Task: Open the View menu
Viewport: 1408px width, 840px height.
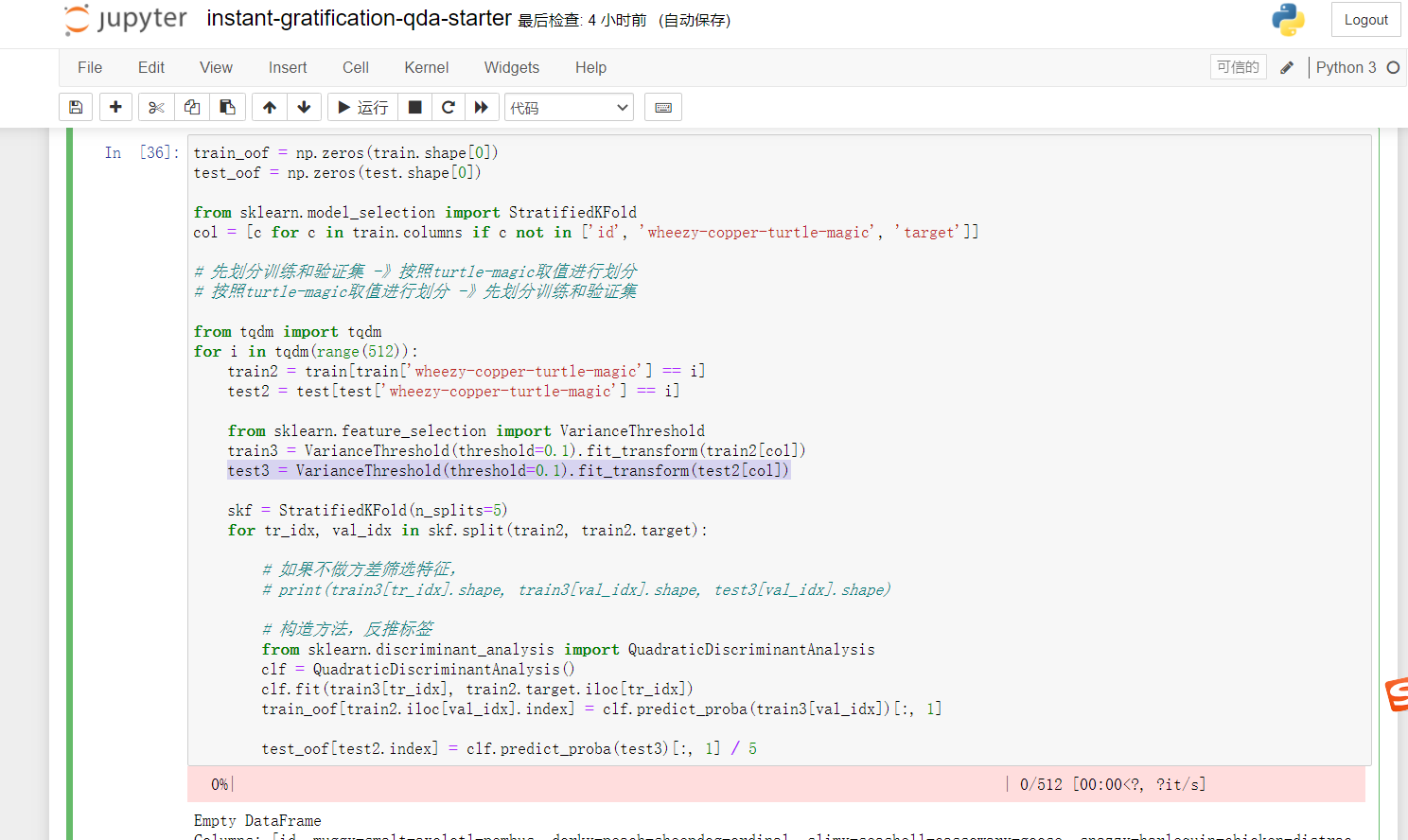Action: tap(216, 67)
